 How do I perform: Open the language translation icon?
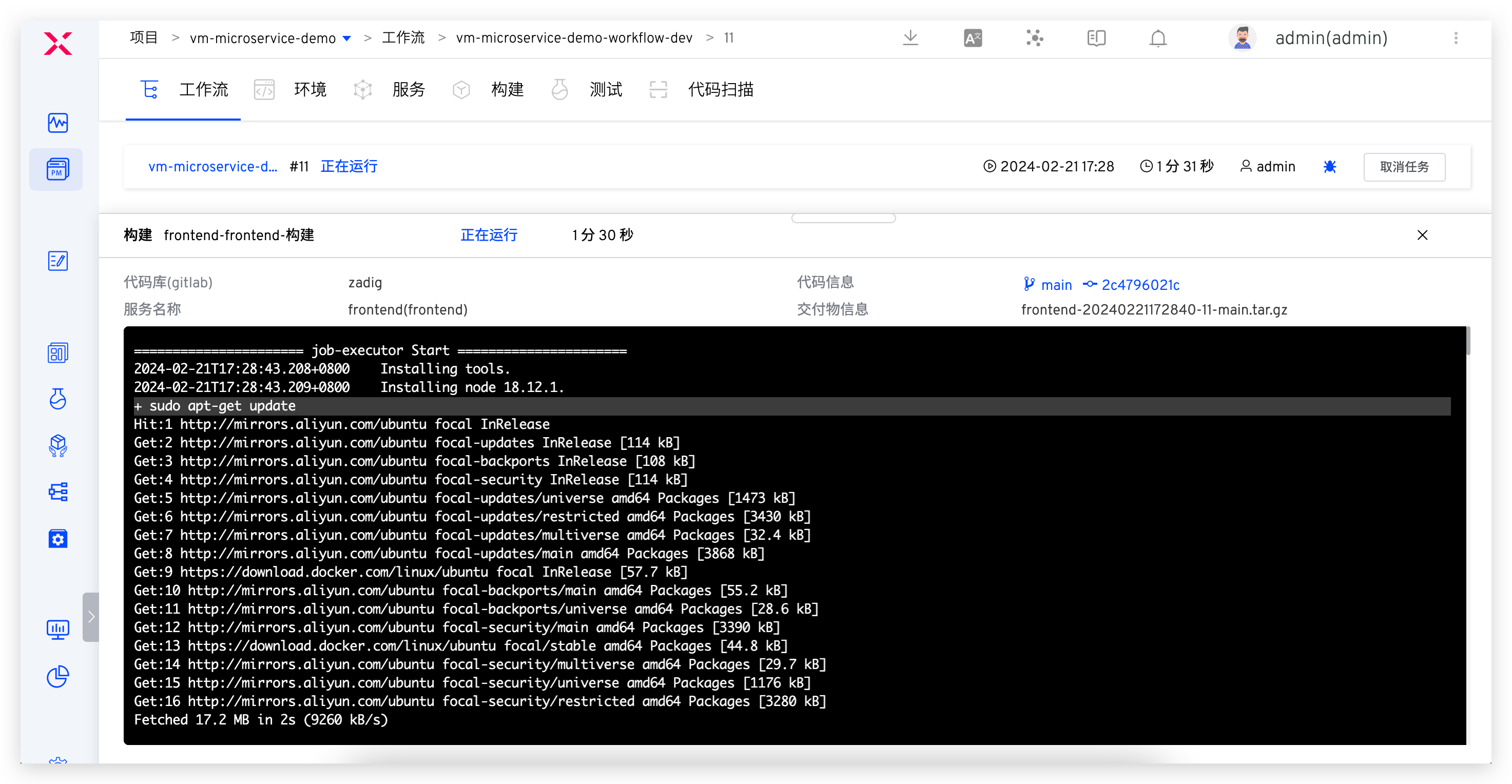point(973,38)
